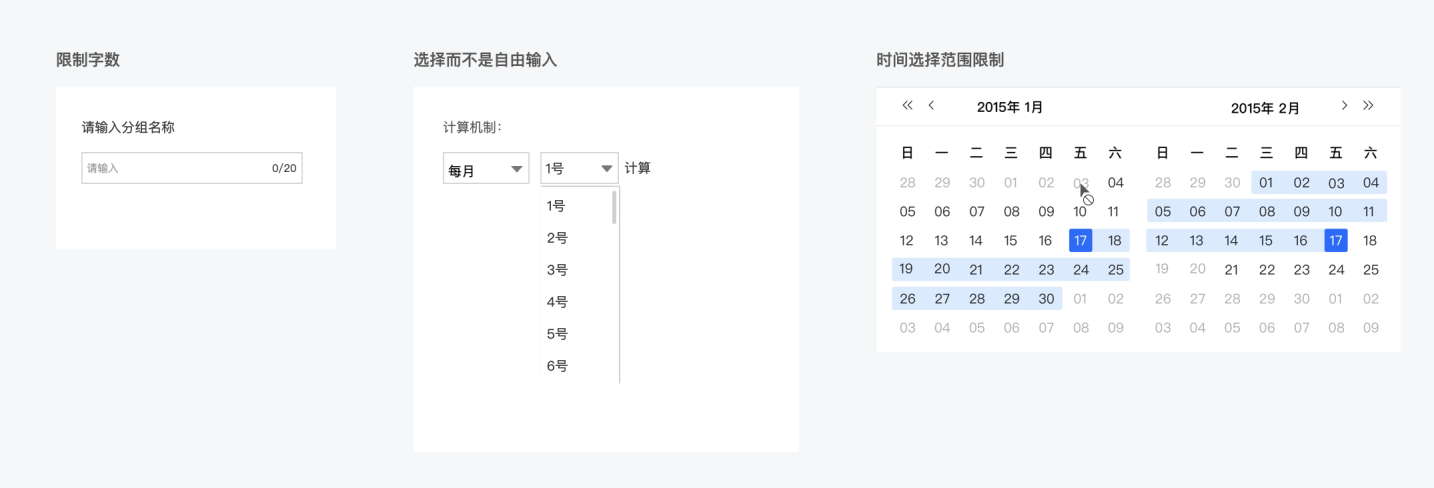The height and width of the screenshot is (488, 1434).
Task: Go to previous year in calendar
Action: [x=907, y=106]
